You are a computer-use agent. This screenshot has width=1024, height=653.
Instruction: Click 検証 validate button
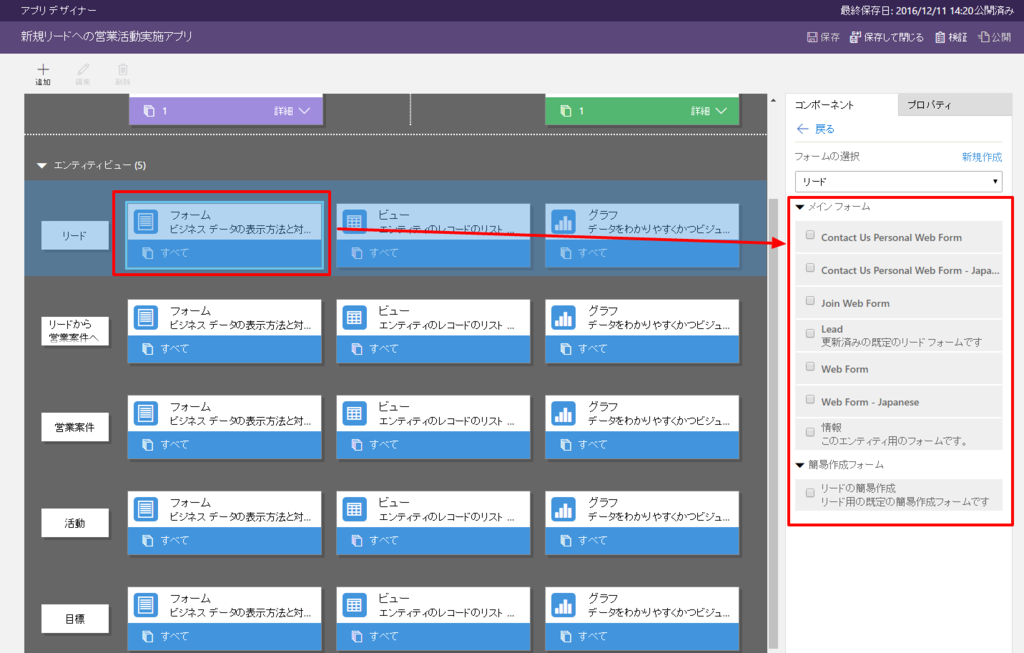951,37
